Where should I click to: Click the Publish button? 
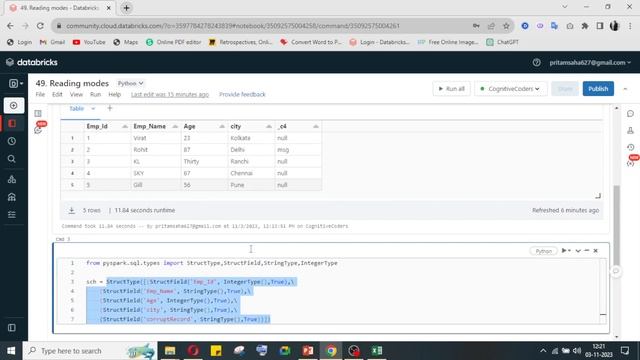[598, 89]
